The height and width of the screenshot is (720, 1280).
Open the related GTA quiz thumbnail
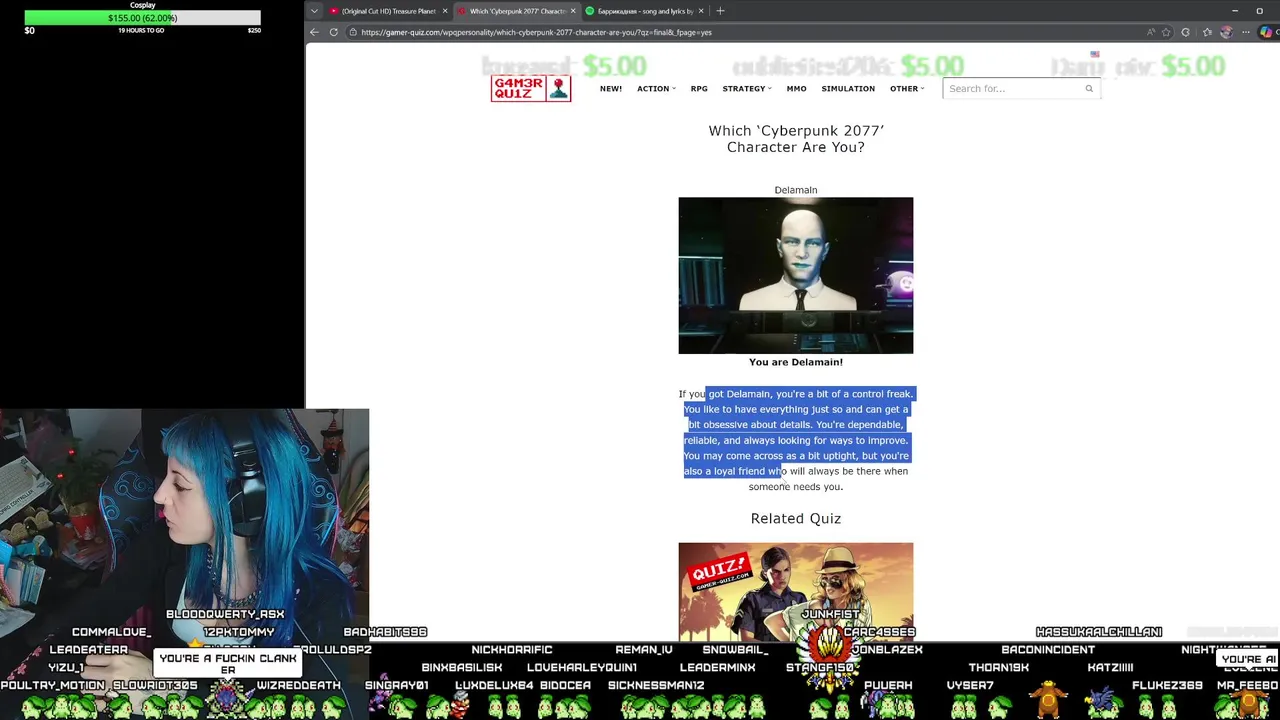pos(796,591)
